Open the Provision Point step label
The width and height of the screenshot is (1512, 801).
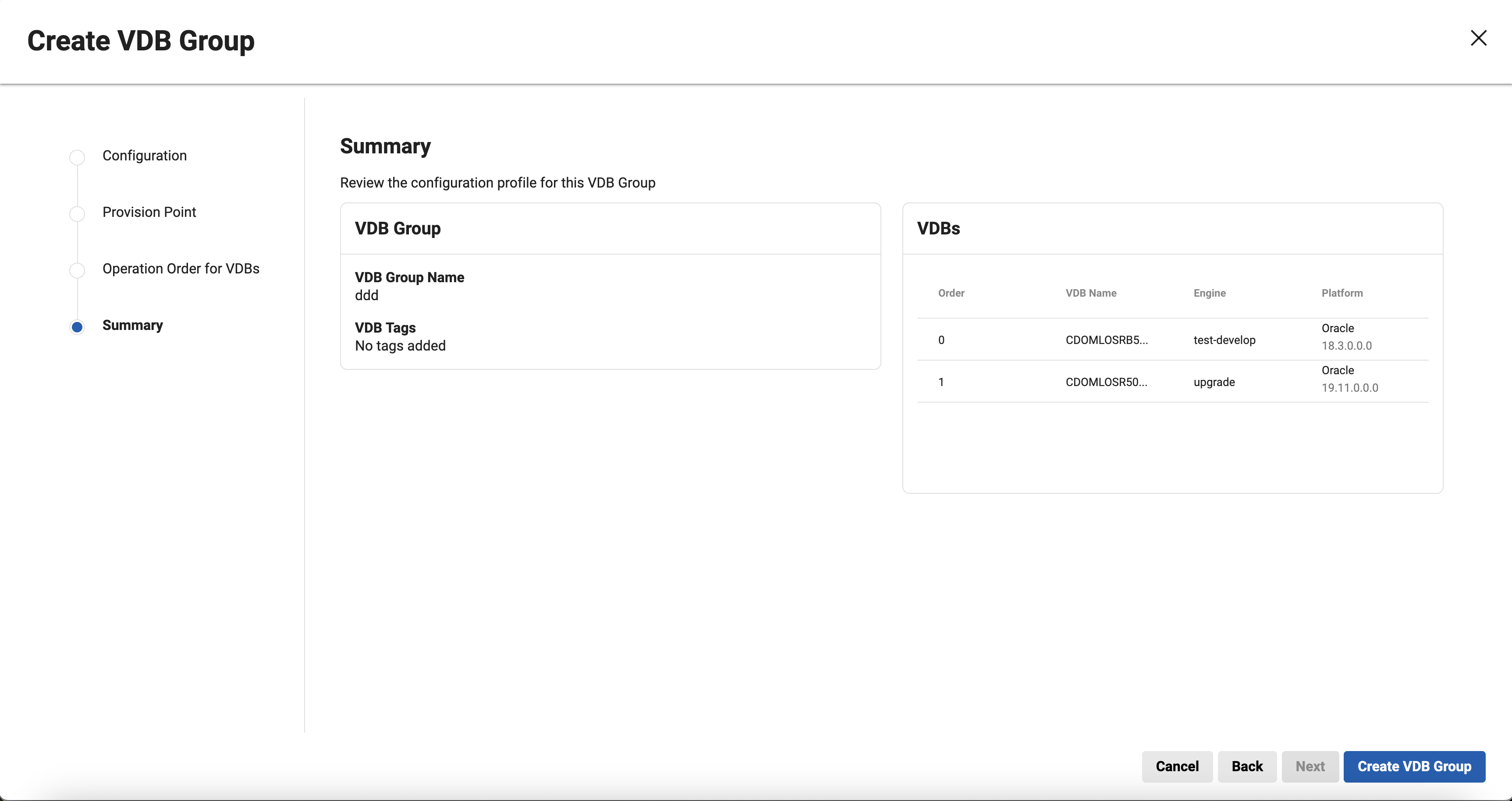click(149, 212)
